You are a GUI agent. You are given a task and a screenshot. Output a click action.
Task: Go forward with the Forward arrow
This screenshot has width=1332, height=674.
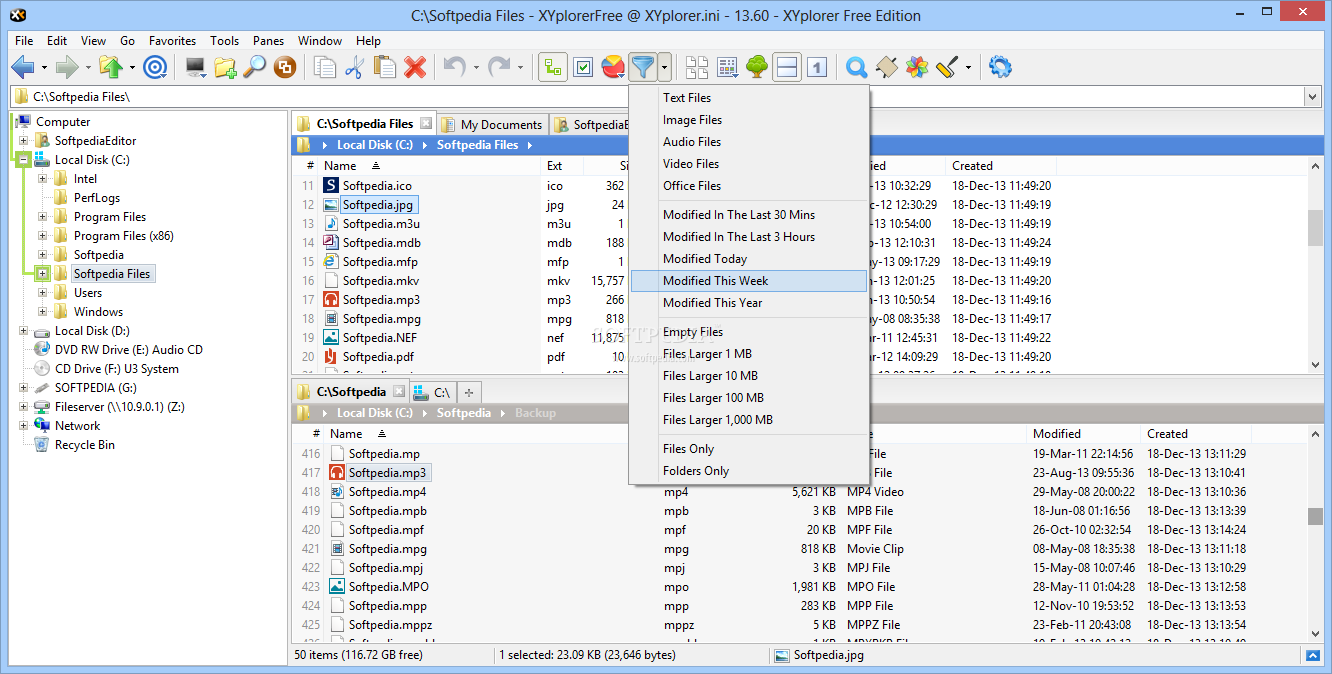67,67
